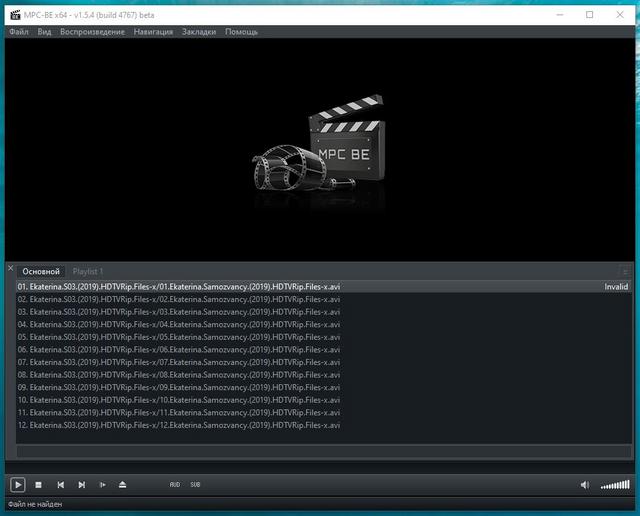640x516 pixels.
Task: Switch to the Основной playlist tab
Action: pos(41,271)
